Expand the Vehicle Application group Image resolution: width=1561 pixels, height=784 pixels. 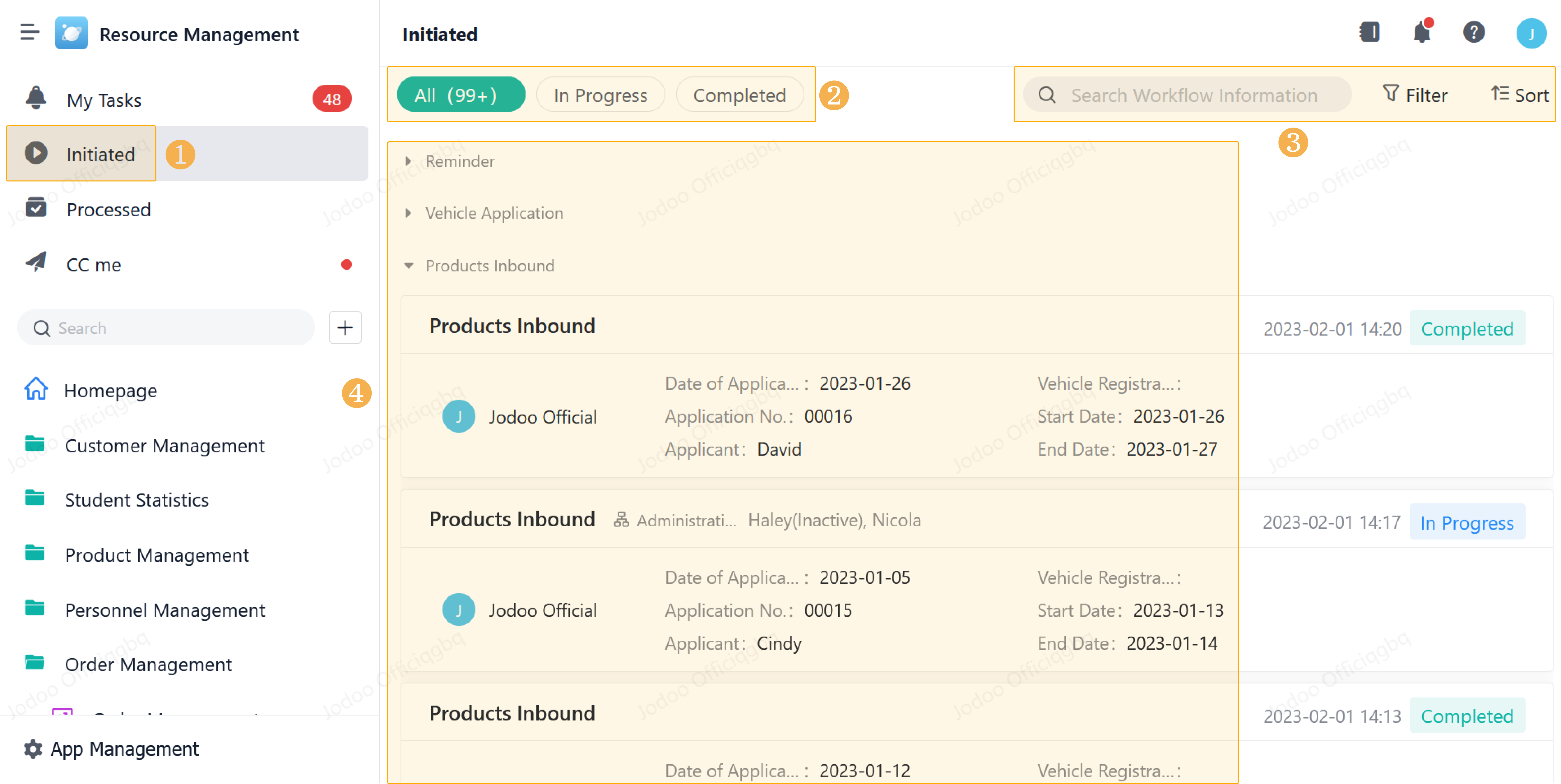coord(409,213)
